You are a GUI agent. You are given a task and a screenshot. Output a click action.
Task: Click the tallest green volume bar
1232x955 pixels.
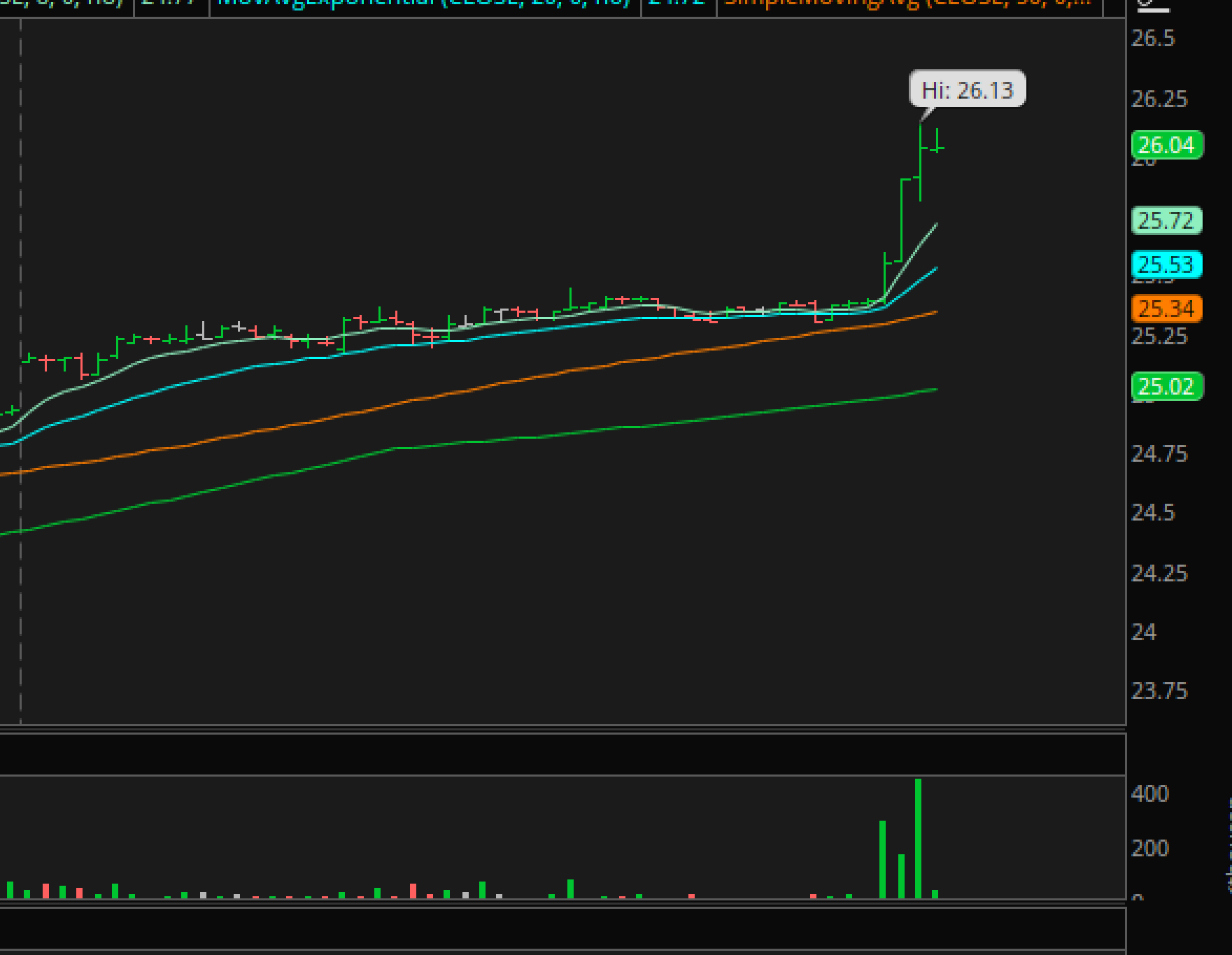point(918,838)
